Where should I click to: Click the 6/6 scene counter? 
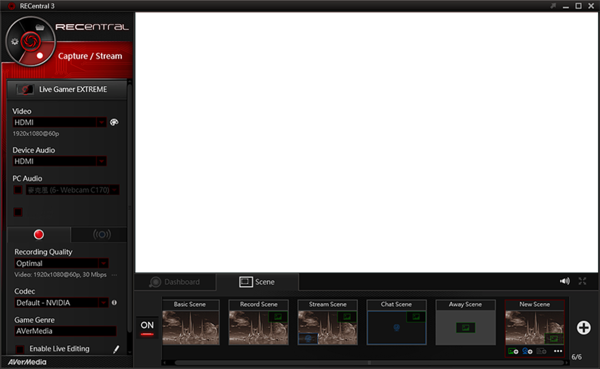pos(576,357)
